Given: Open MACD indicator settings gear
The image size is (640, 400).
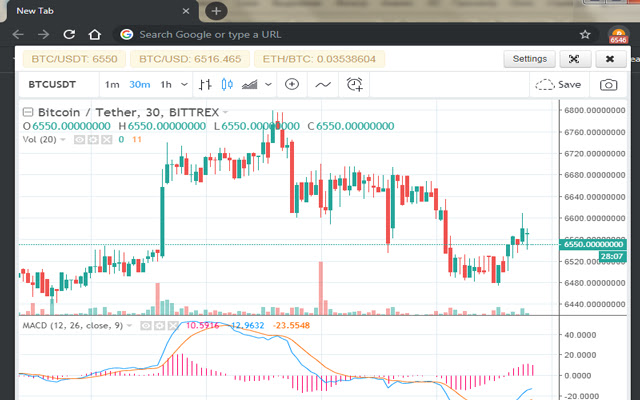Looking at the screenshot, I should point(159,325).
